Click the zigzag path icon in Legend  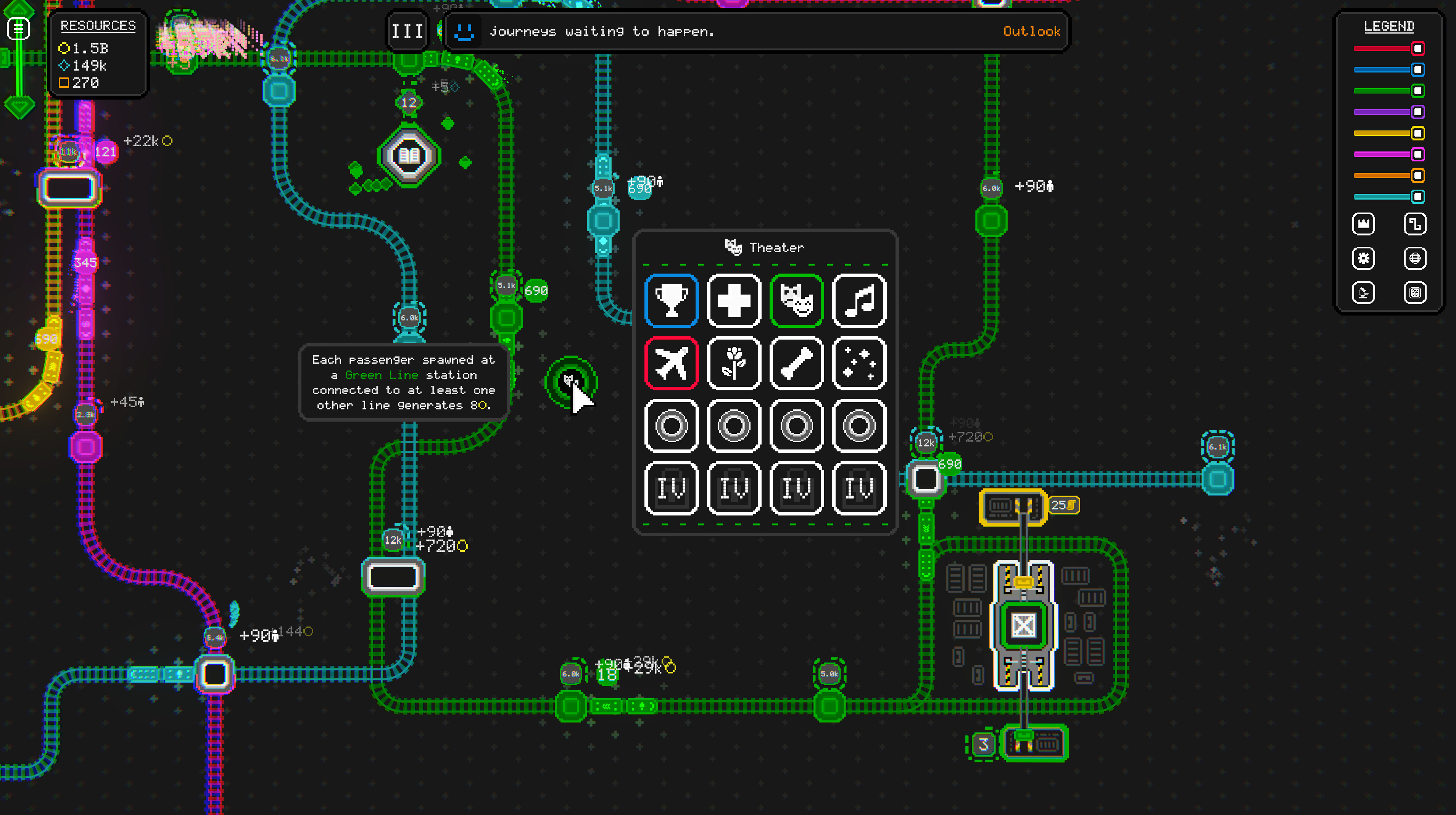[x=1415, y=224]
